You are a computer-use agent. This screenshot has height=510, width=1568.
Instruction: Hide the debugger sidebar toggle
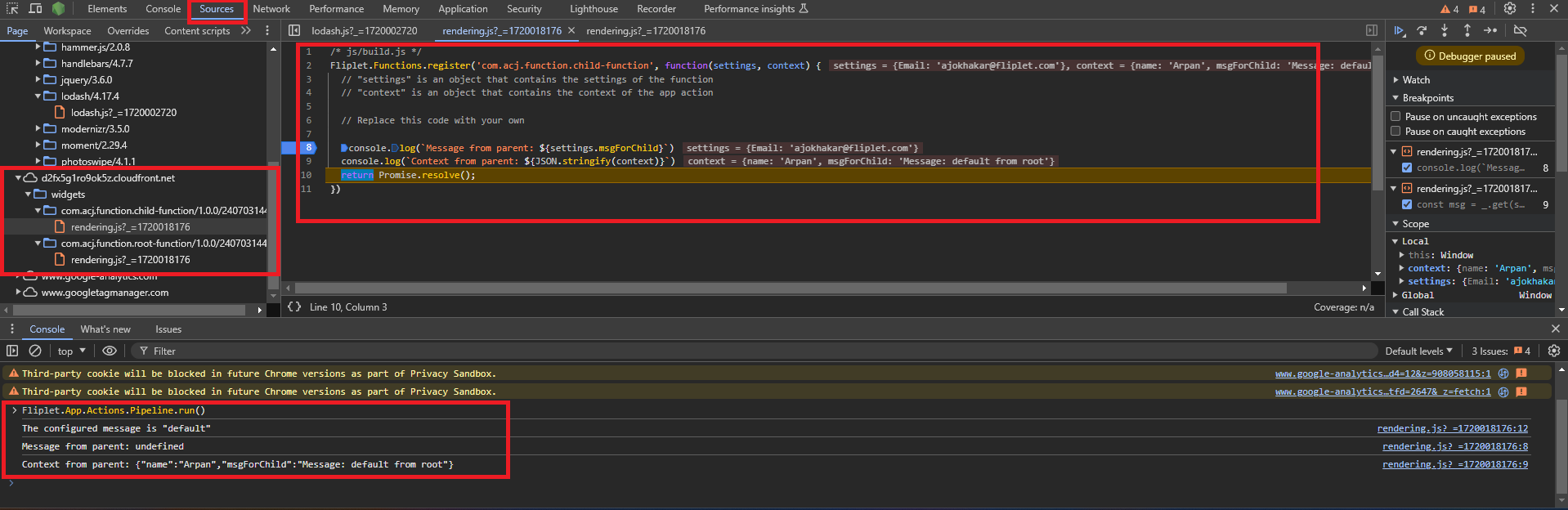[1372, 31]
